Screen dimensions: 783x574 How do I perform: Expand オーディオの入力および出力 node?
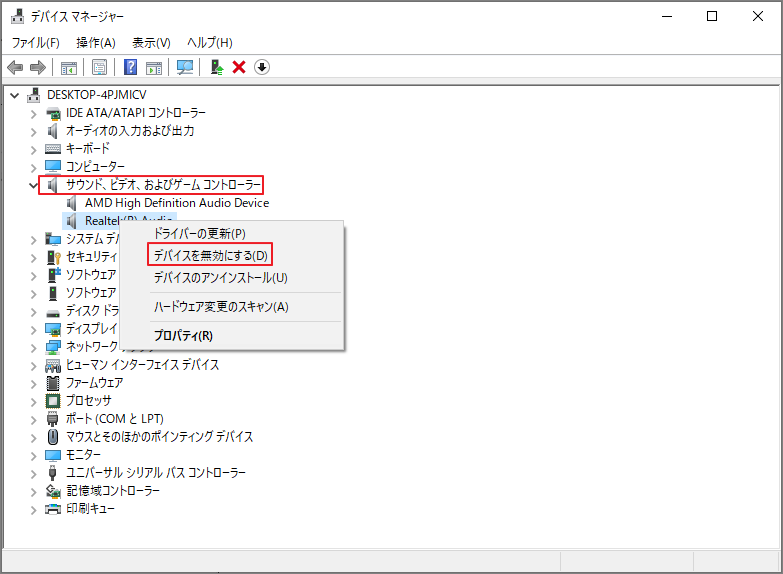[x=33, y=132]
